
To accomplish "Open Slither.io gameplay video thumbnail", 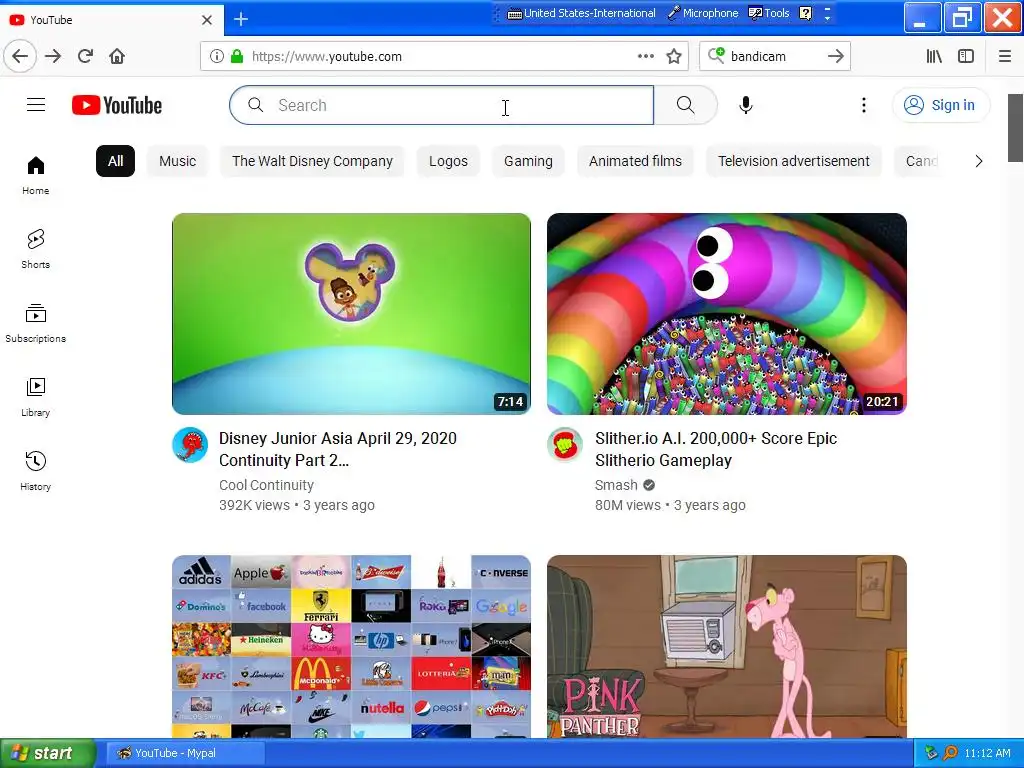I will (x=727, y=313).
